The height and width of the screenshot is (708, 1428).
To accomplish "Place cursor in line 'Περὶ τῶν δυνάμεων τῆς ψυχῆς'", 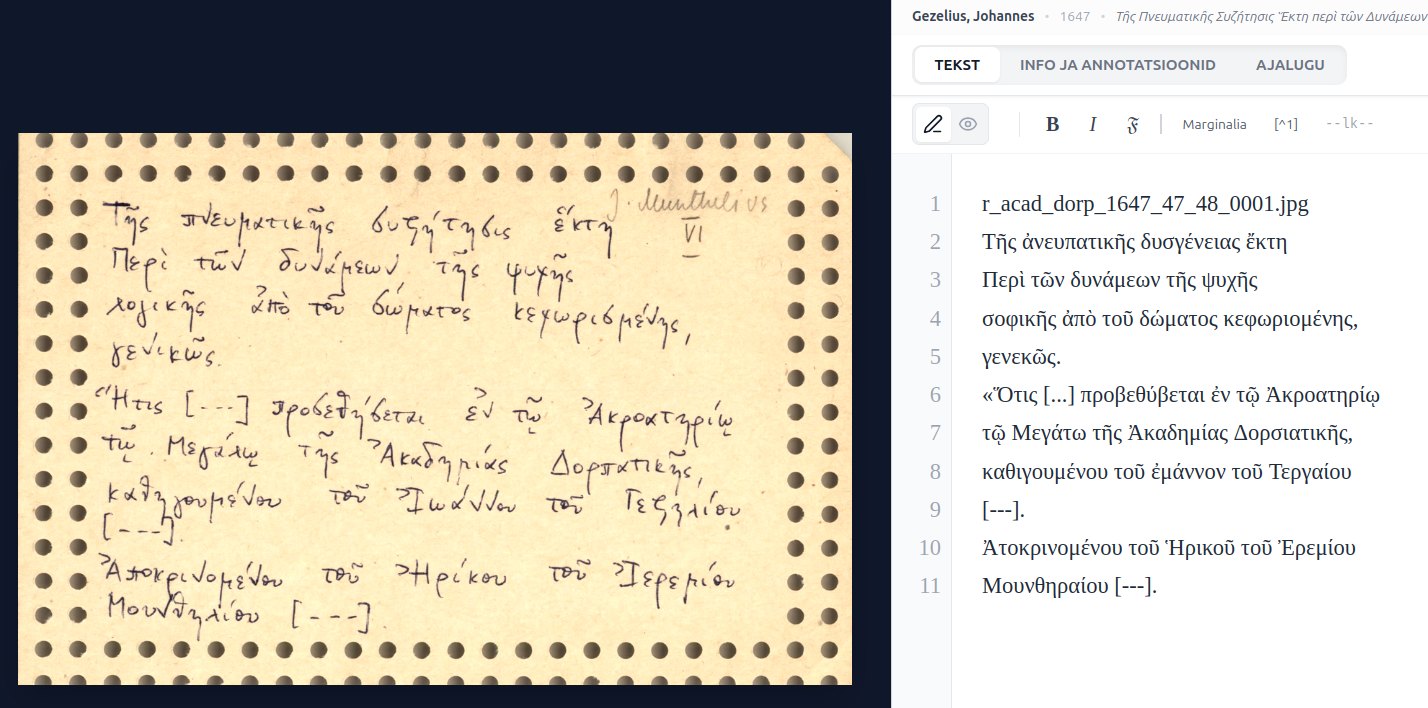I will (1120, 280).
